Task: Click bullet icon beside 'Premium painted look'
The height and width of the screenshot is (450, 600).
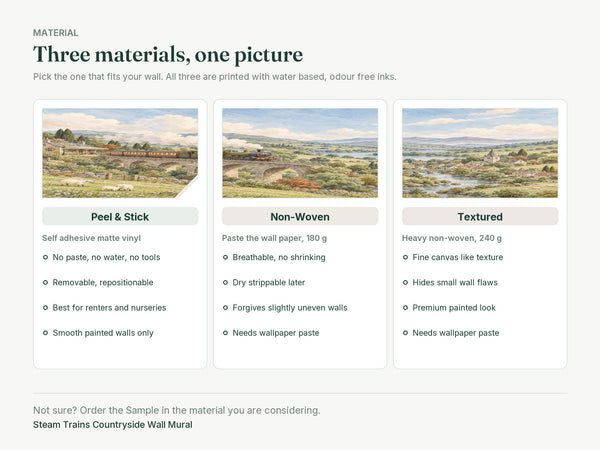Action: (405, 308)
